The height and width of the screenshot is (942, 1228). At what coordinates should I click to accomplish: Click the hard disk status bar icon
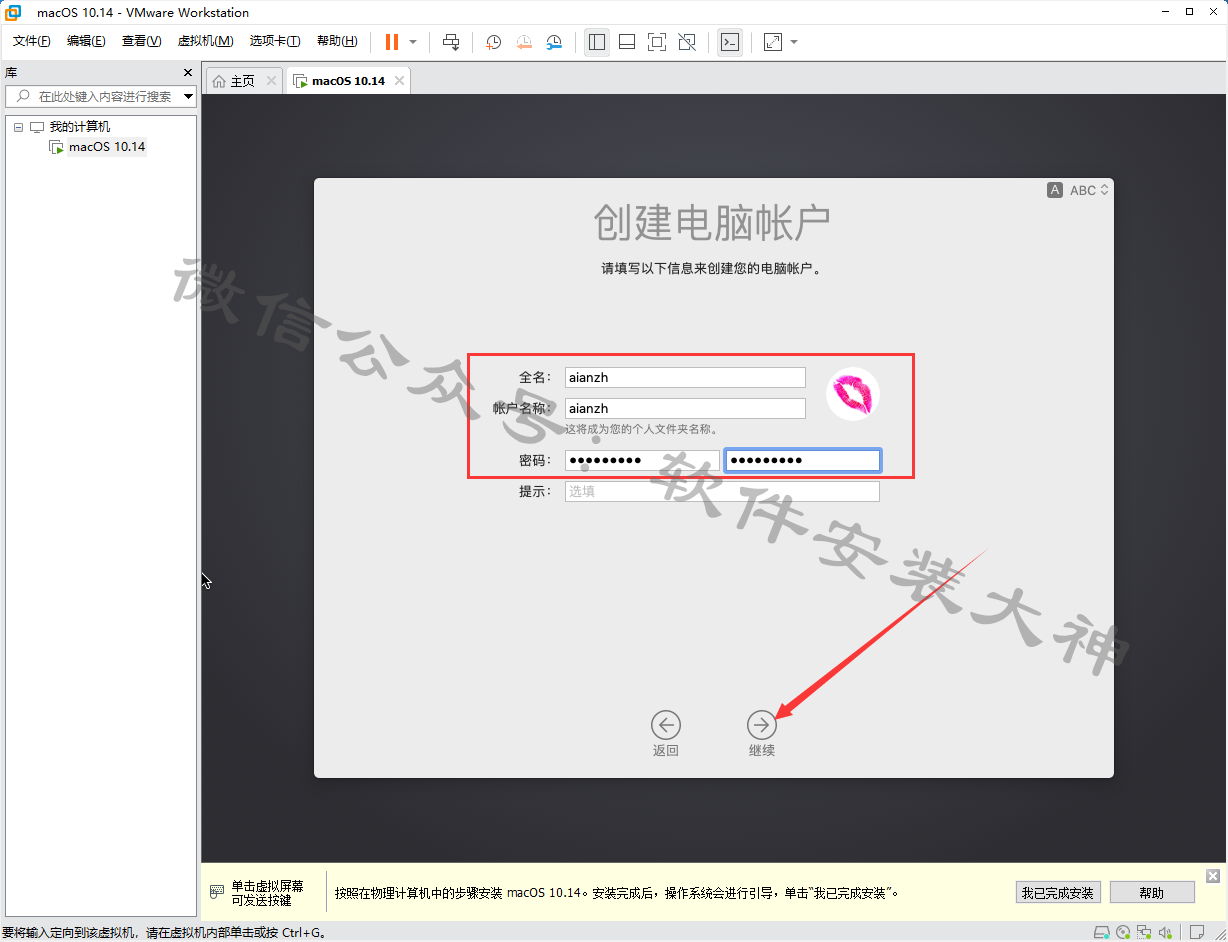click(x=1100, y=933)
